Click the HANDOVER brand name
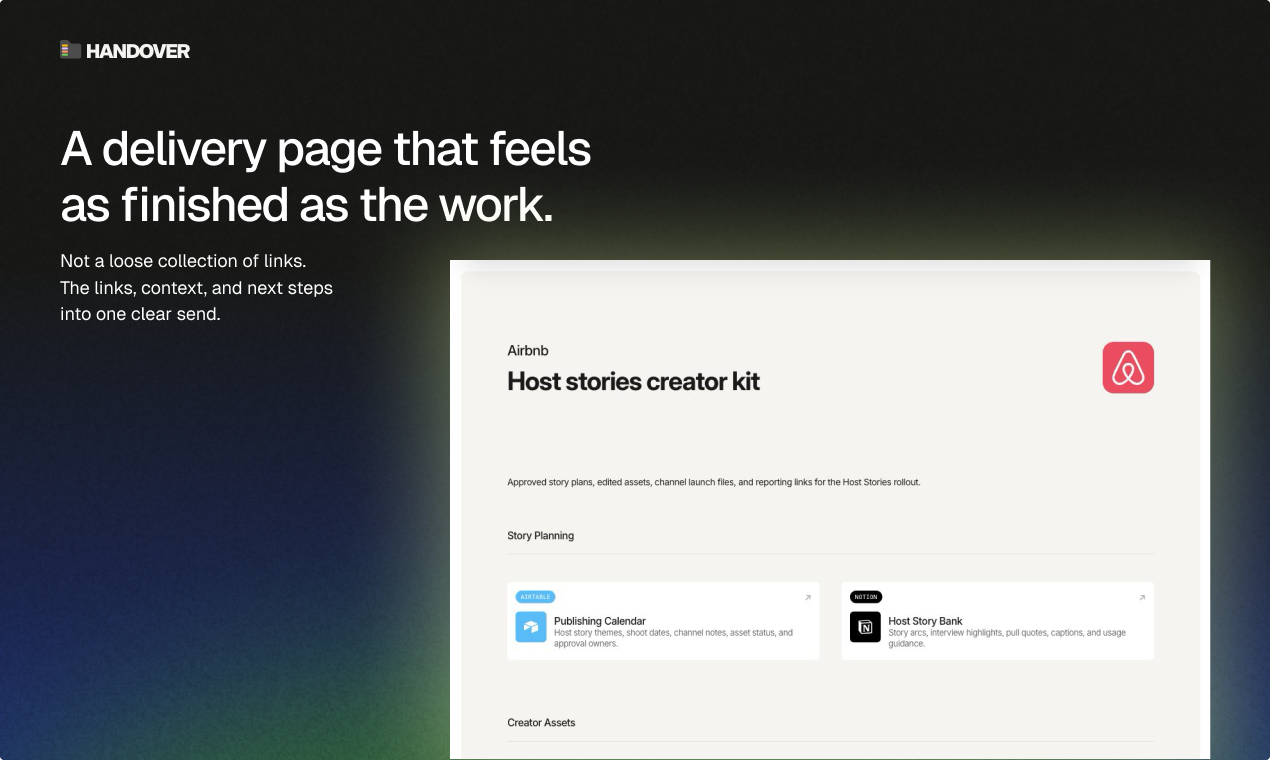Viewport: 1270px width, 760px height. pyautogui.click(x=138, y=51)
